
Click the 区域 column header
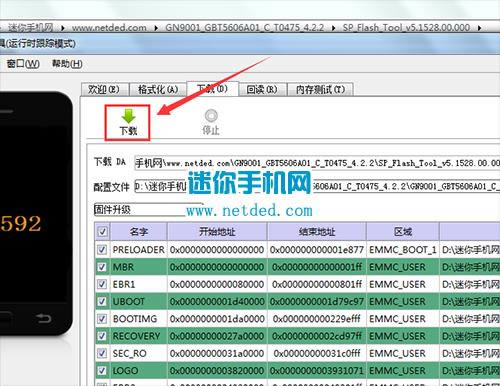point(403,231)
